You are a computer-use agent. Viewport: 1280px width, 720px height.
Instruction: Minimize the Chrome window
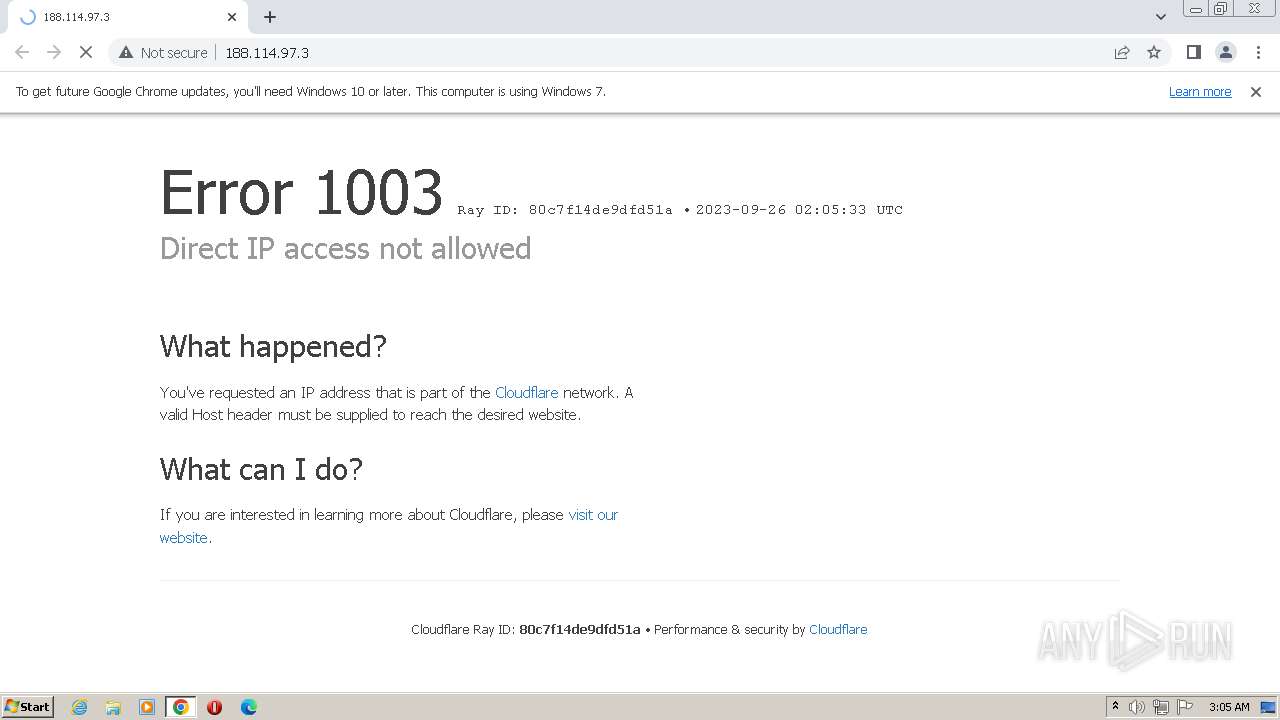pos(1195,9)
